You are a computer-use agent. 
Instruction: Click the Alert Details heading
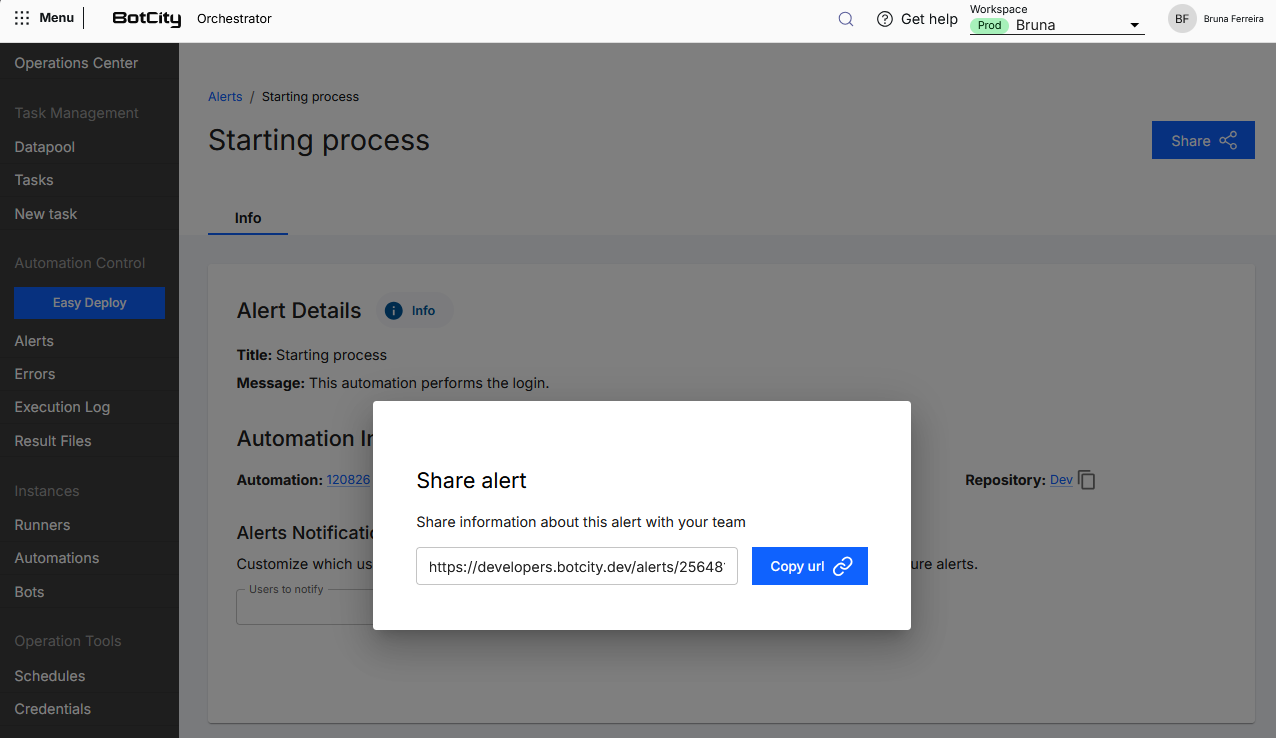tap(299, 311)
